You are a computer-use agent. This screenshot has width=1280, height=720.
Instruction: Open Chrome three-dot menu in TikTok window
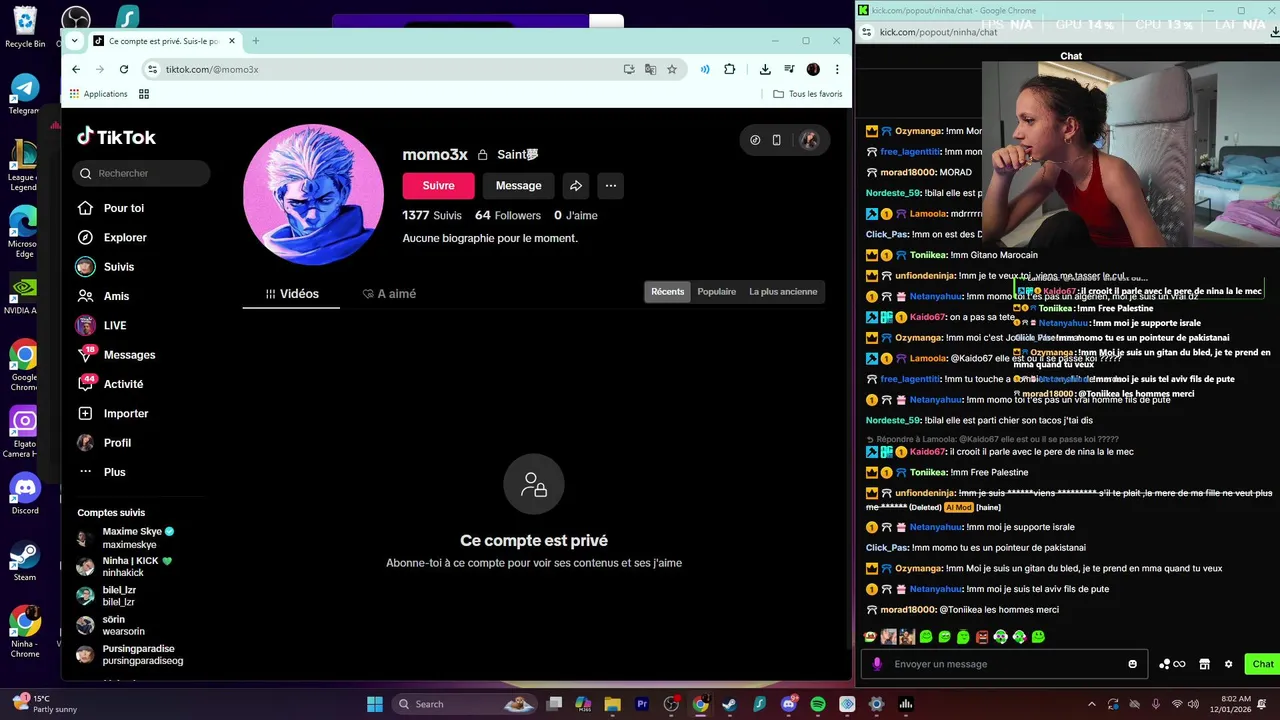click(x=837, y=69)
